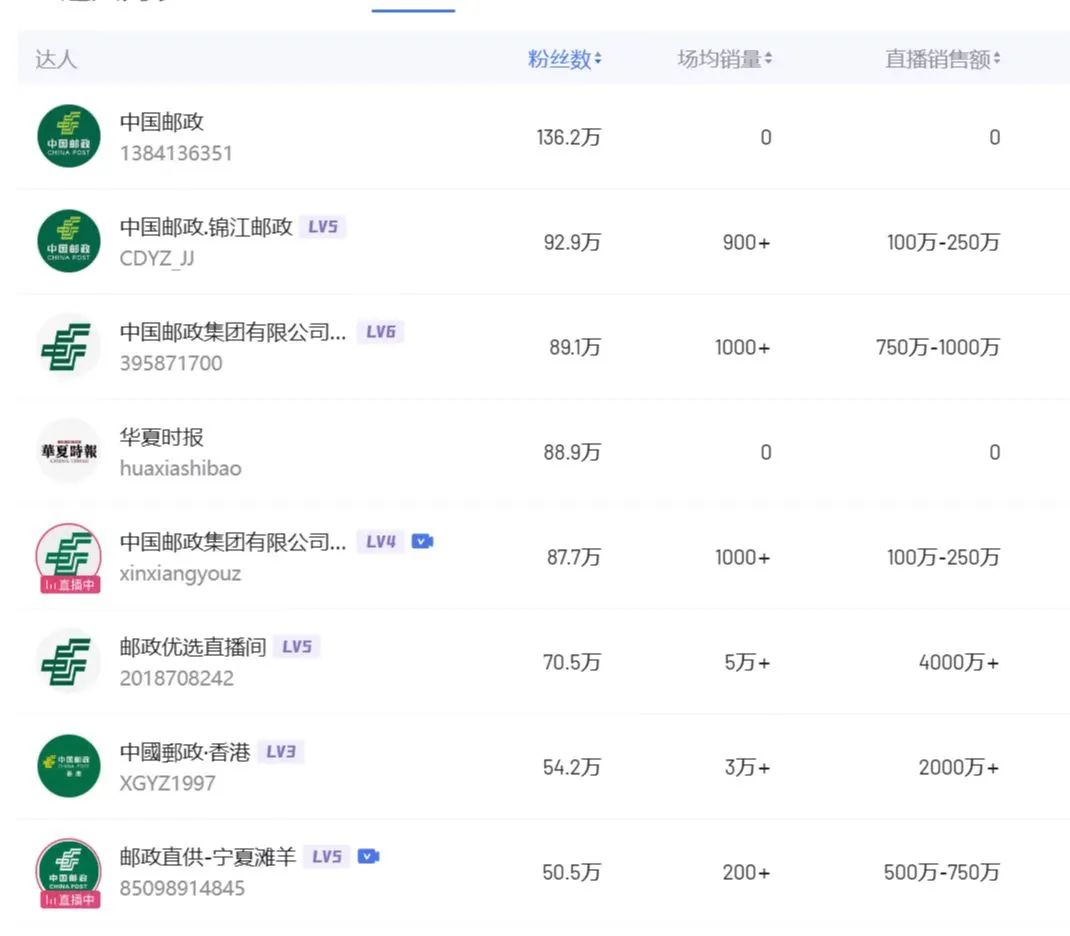
Task: Click video camera icon beside xinxiangyouz's LV4 badge
Action: tap(422, 542)
